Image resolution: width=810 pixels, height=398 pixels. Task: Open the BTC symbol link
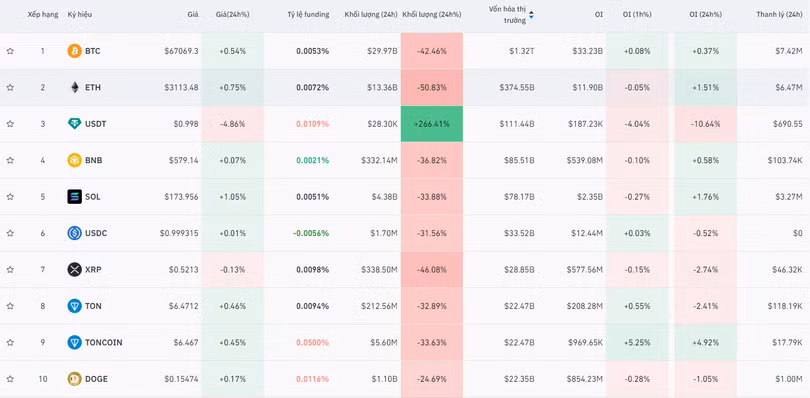92,51
